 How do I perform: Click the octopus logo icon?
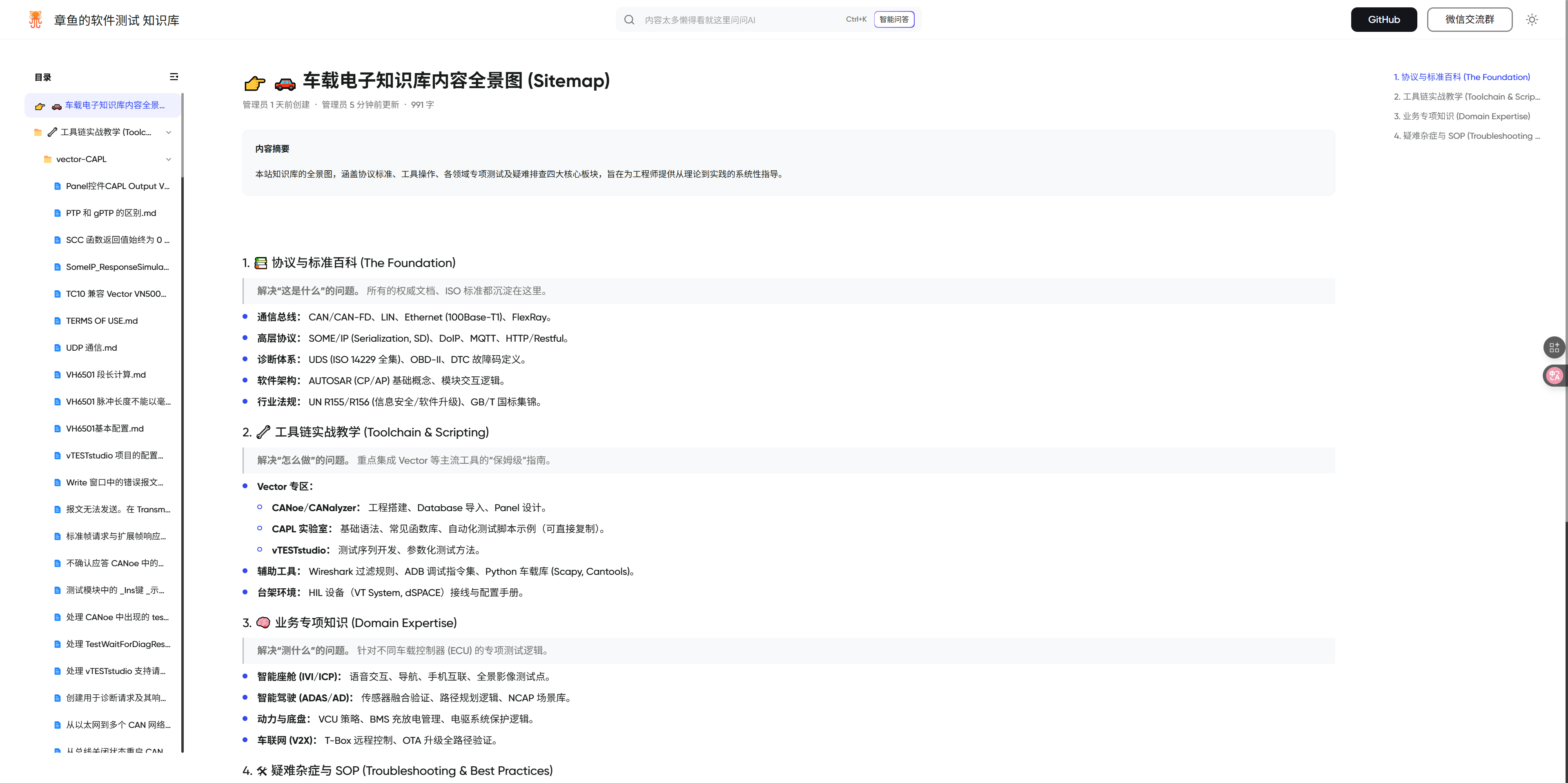35,20
